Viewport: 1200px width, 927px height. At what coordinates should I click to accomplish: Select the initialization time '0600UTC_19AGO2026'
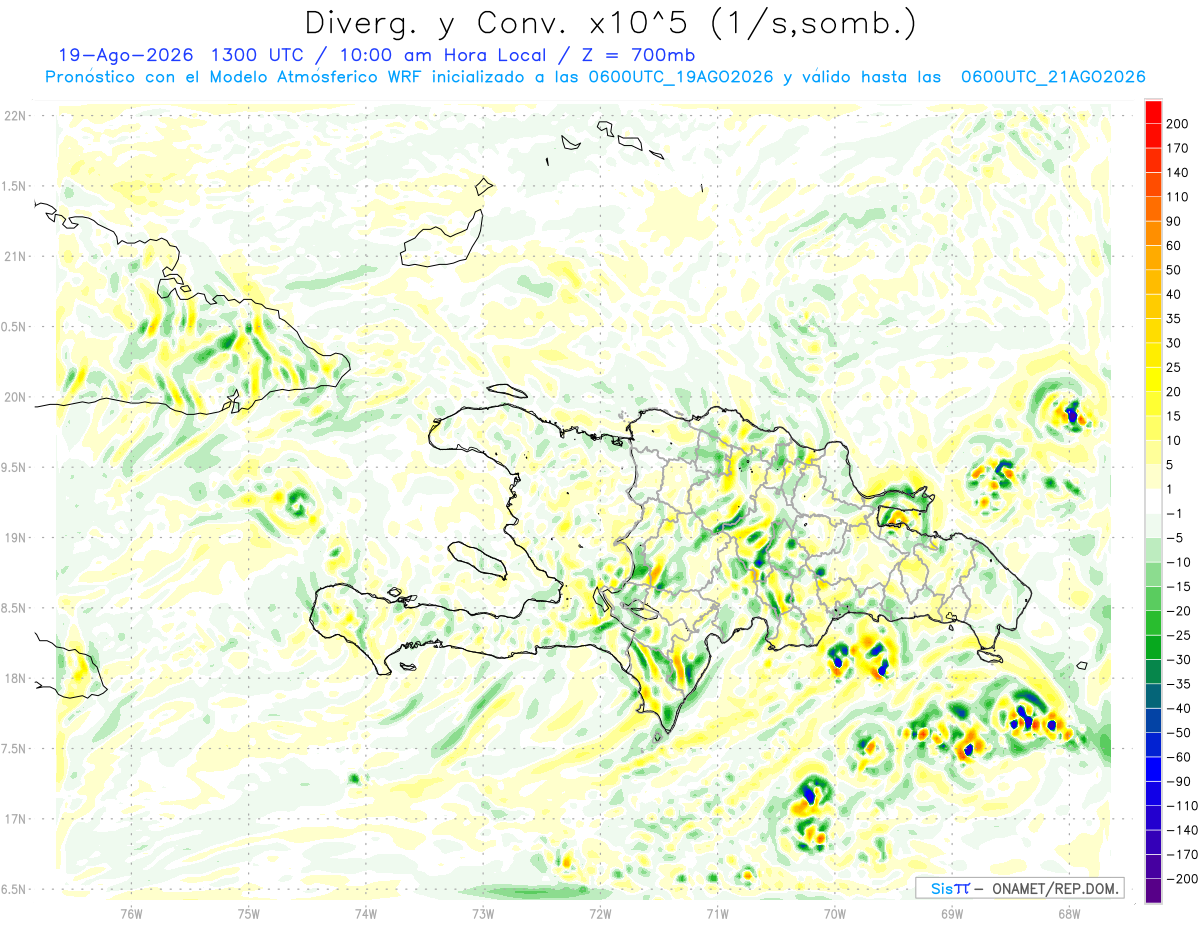[681, 77]
